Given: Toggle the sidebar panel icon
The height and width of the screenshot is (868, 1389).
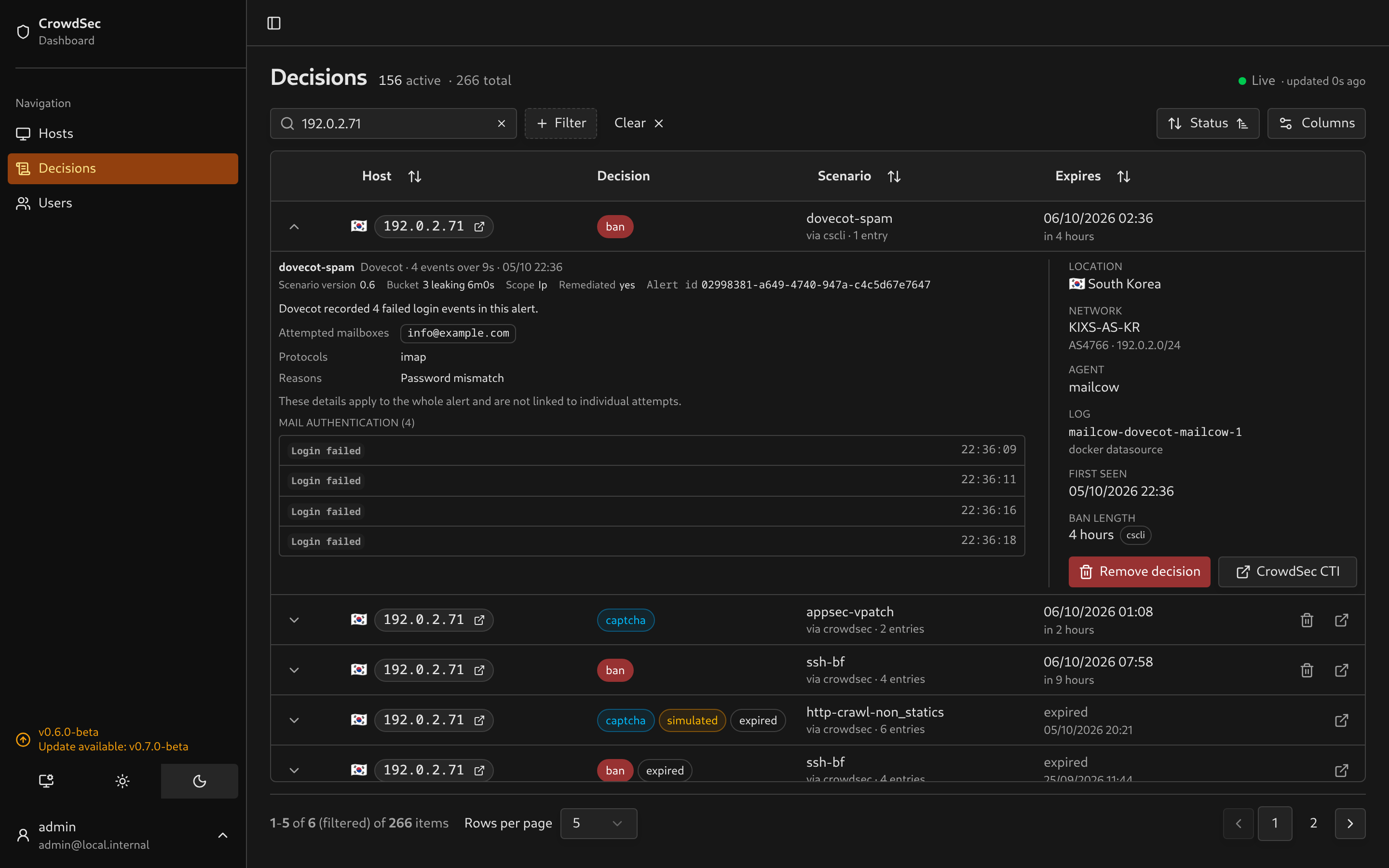Looking at the screenshot, I should (x=274, y=23).
